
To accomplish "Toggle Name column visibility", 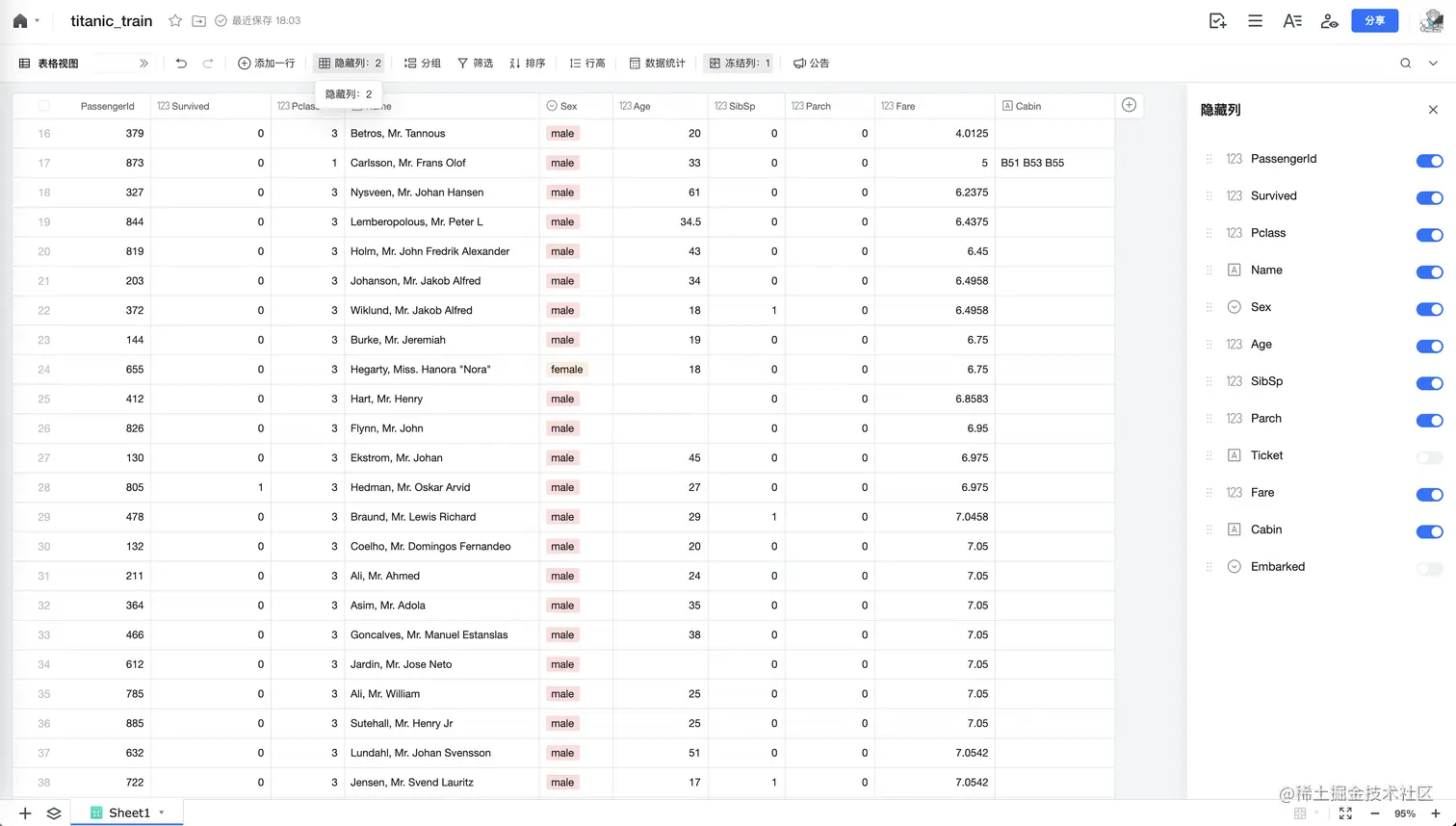I will (x=1429, y=271).
